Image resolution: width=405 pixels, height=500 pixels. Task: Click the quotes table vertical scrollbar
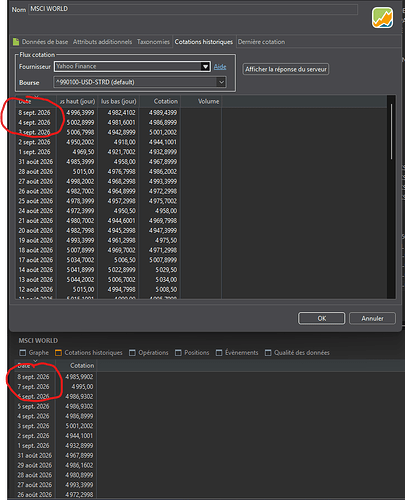391,132
